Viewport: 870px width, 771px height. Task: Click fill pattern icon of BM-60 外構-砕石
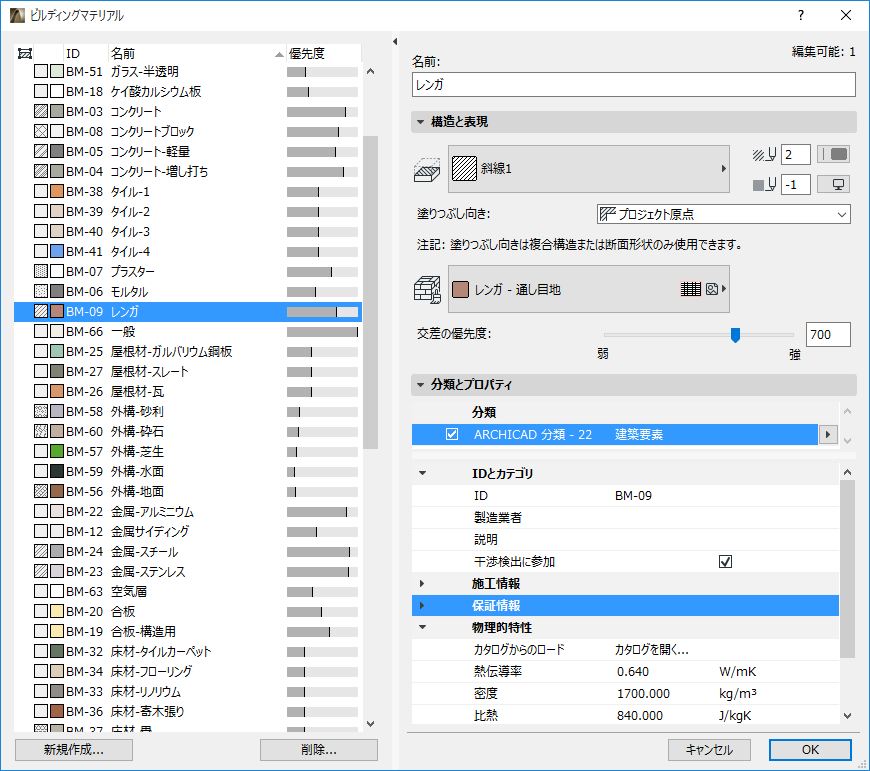(x=41, y=431)
